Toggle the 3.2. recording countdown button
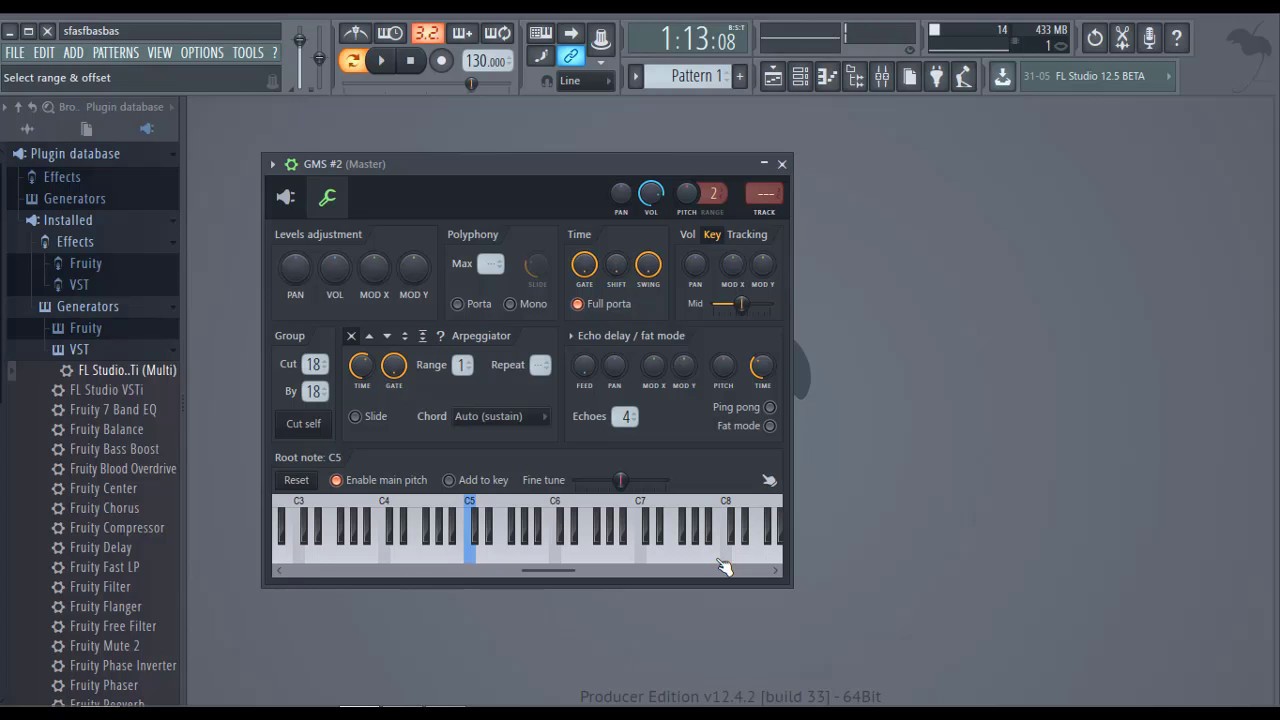Viewport: 1280px width, 720px height. pyautogui.click(x=427, y=33)
